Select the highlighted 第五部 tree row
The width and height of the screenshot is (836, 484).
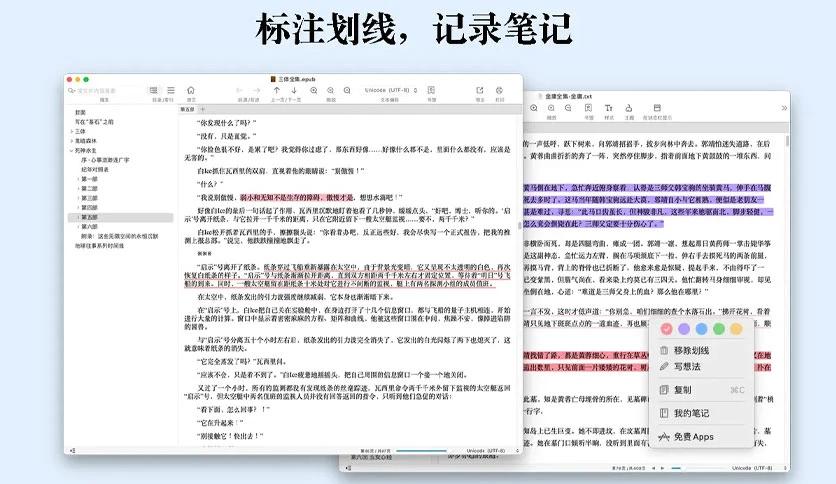[121, 217]
